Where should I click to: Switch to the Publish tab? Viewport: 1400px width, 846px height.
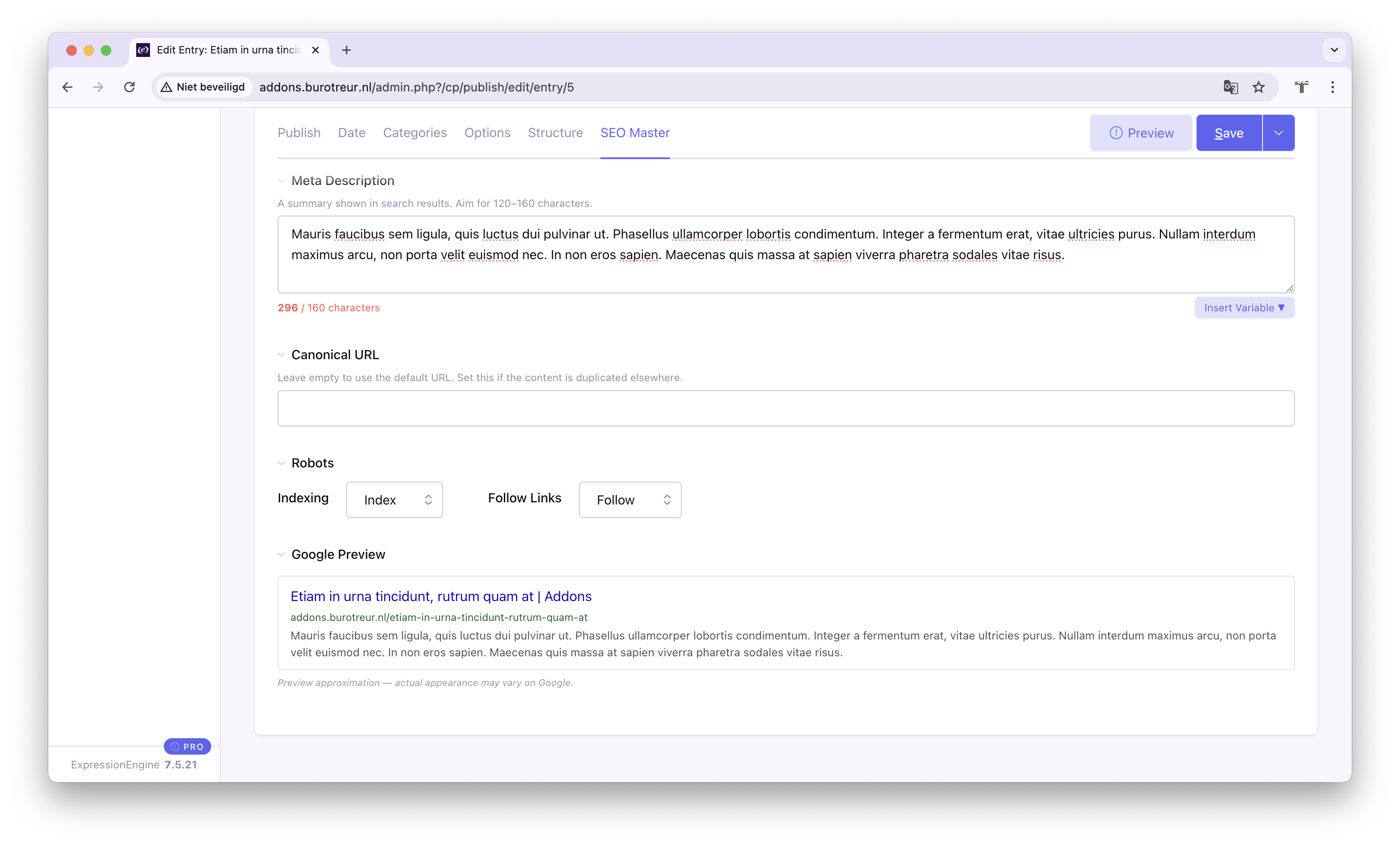pos(299,132)
